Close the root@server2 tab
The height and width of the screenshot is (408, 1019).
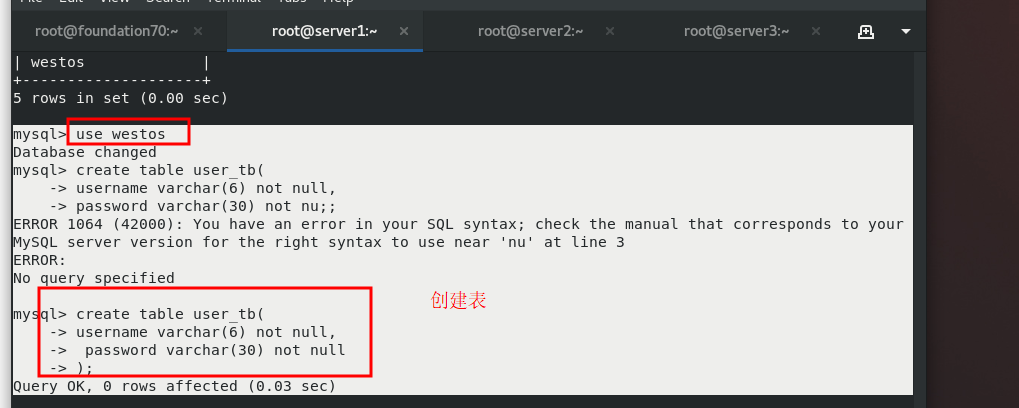tap(610, 31)
